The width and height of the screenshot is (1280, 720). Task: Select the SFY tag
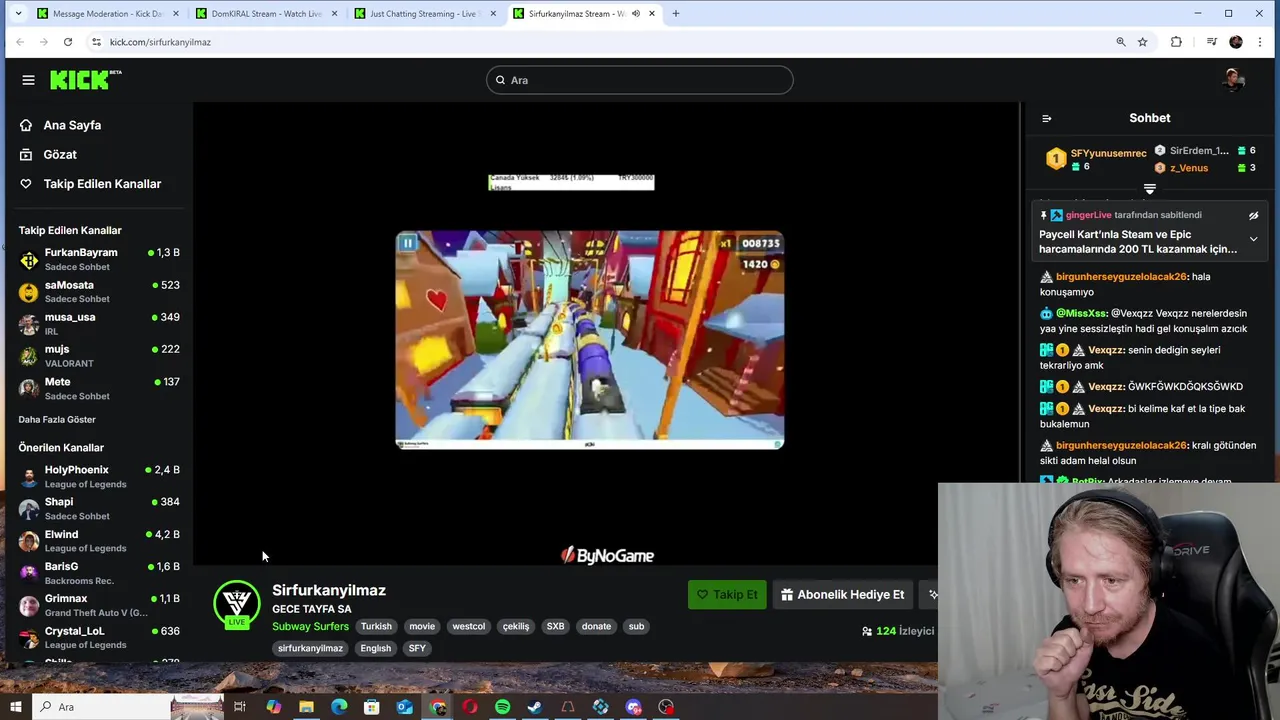[x=417, y=648]
